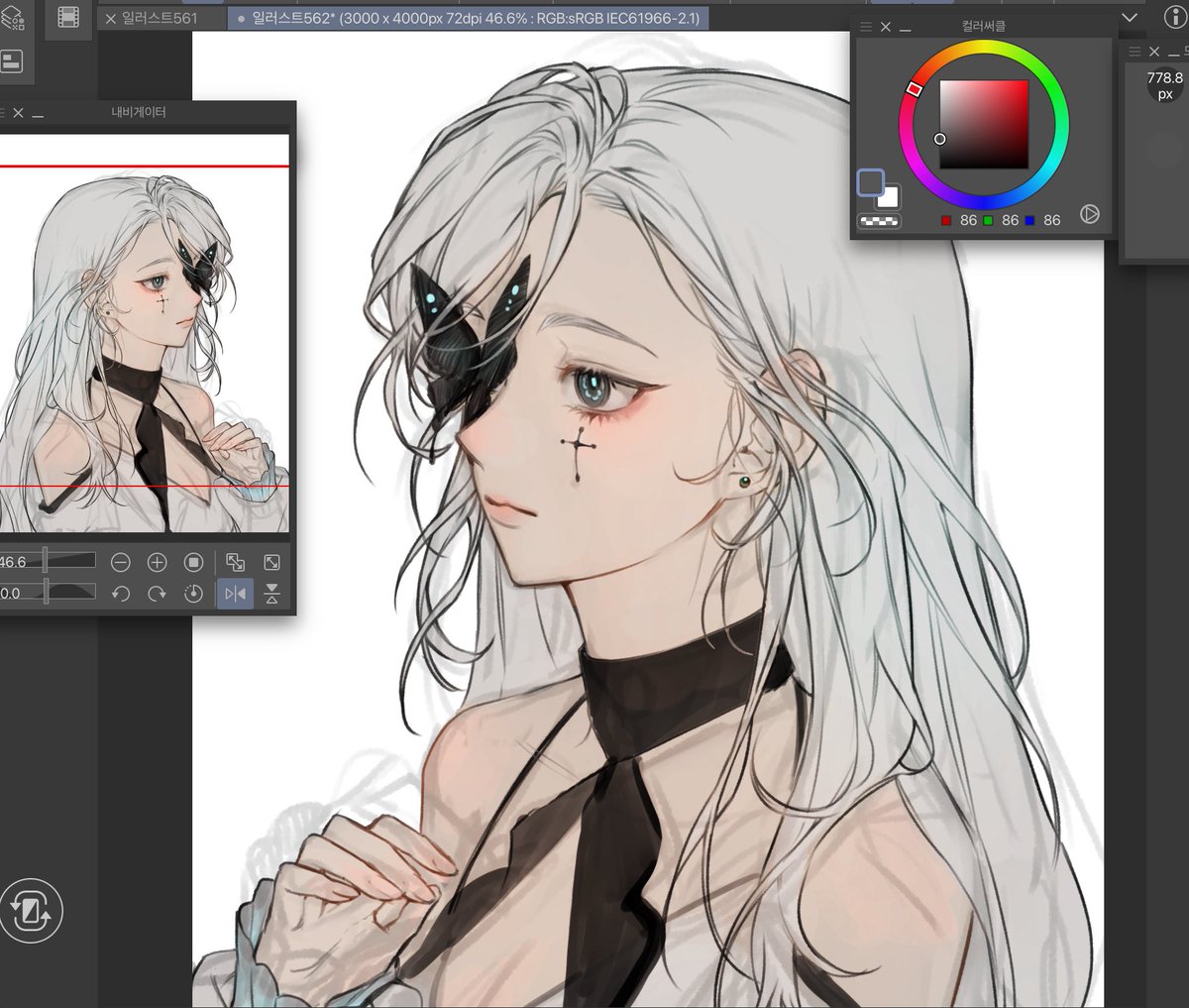Reset canvas rotation in Navigator

pyautogui.click(x=193, y=594)
